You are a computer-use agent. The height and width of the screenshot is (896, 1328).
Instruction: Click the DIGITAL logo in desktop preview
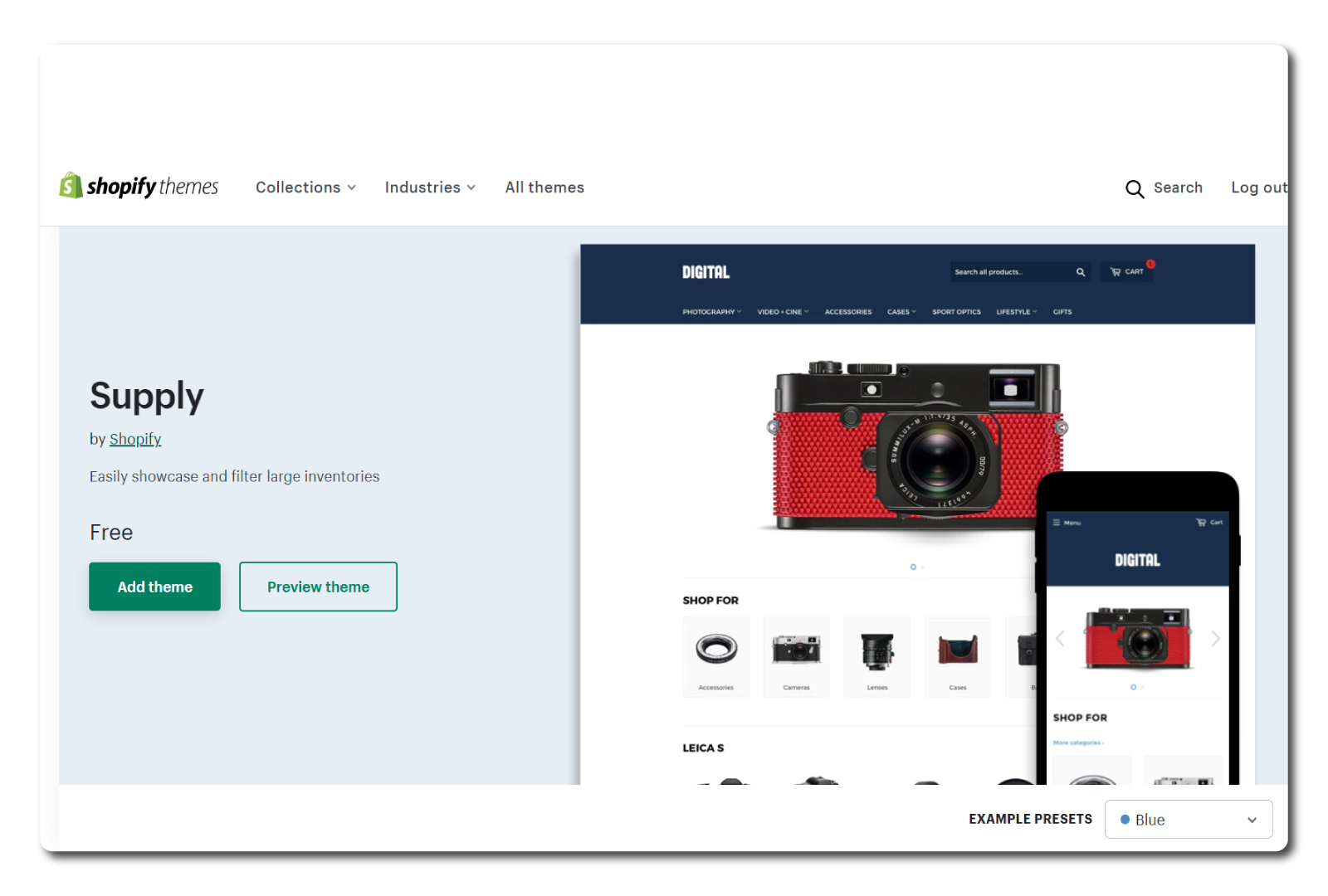click(705, 272)
